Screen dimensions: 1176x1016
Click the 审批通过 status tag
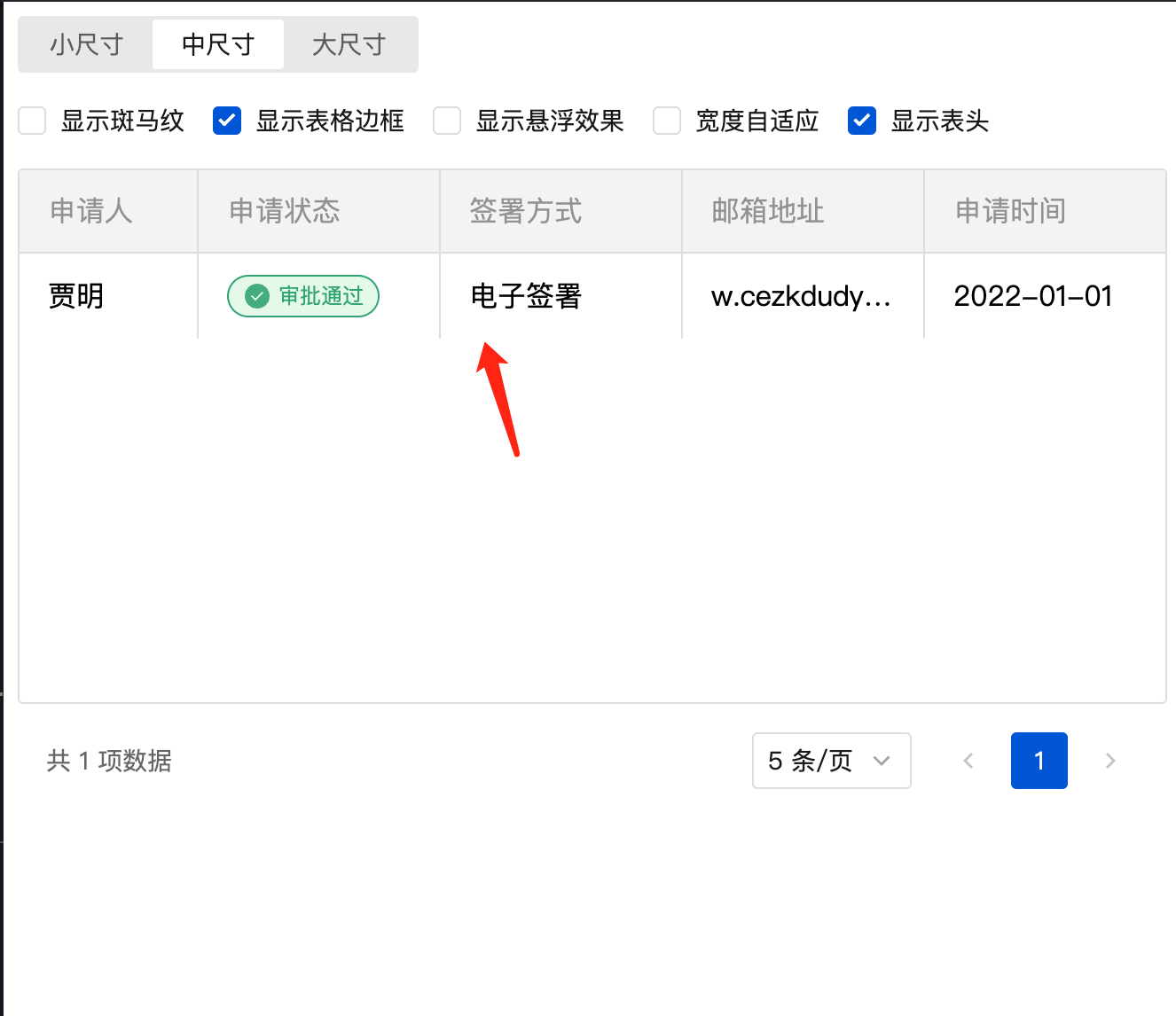tap(302, 296)
